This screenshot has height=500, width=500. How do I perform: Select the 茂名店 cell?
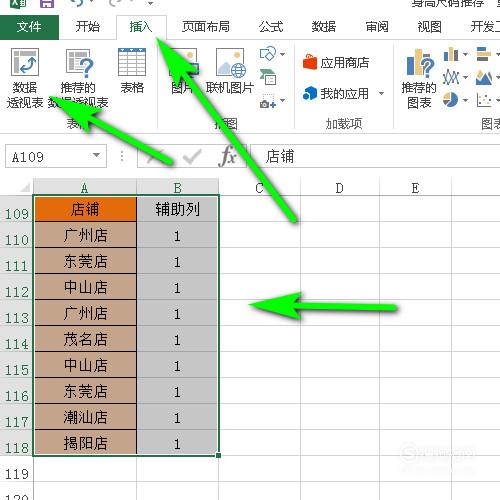coord(85,339)
